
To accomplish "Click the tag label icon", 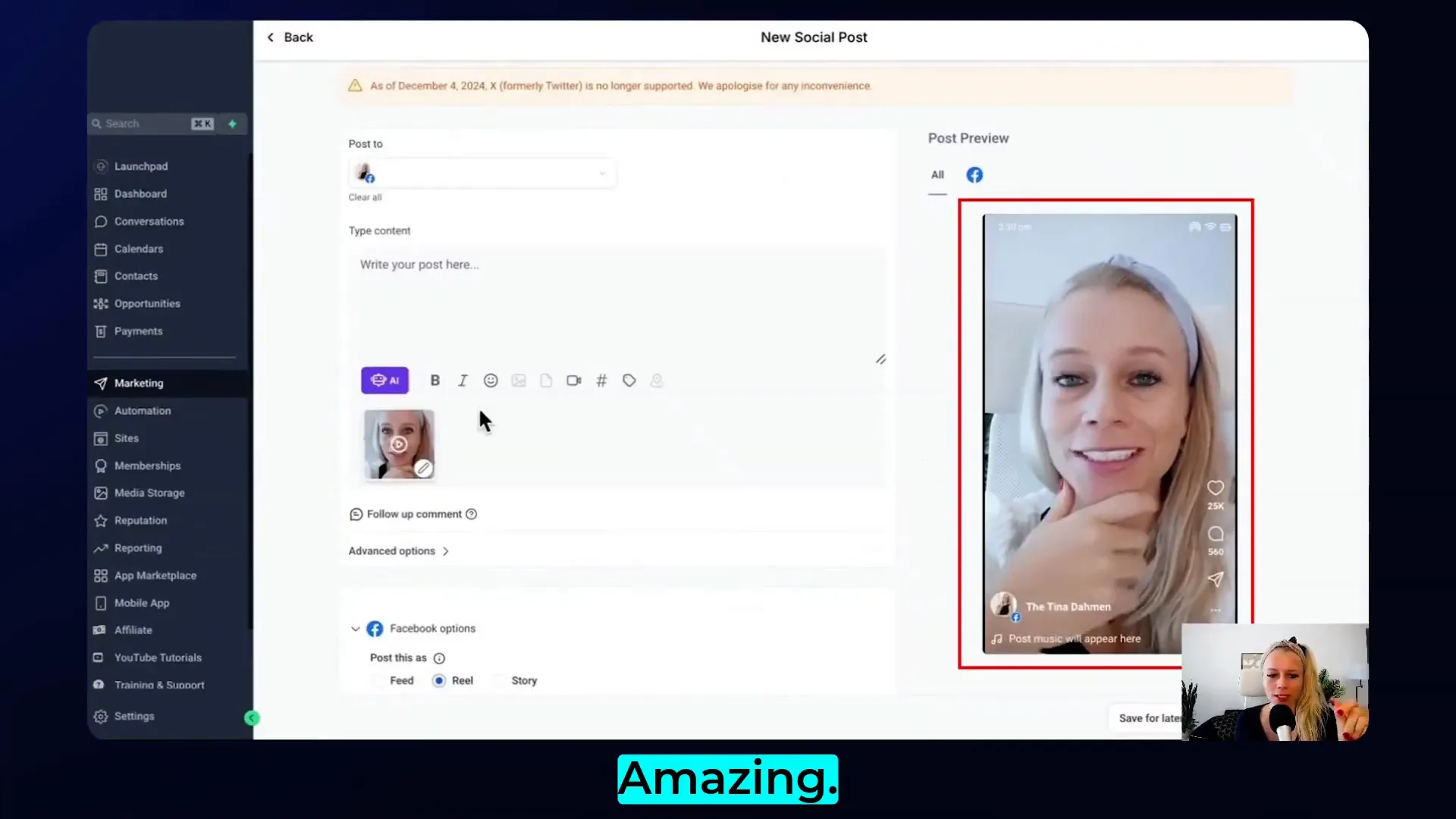I will [629, 381].
